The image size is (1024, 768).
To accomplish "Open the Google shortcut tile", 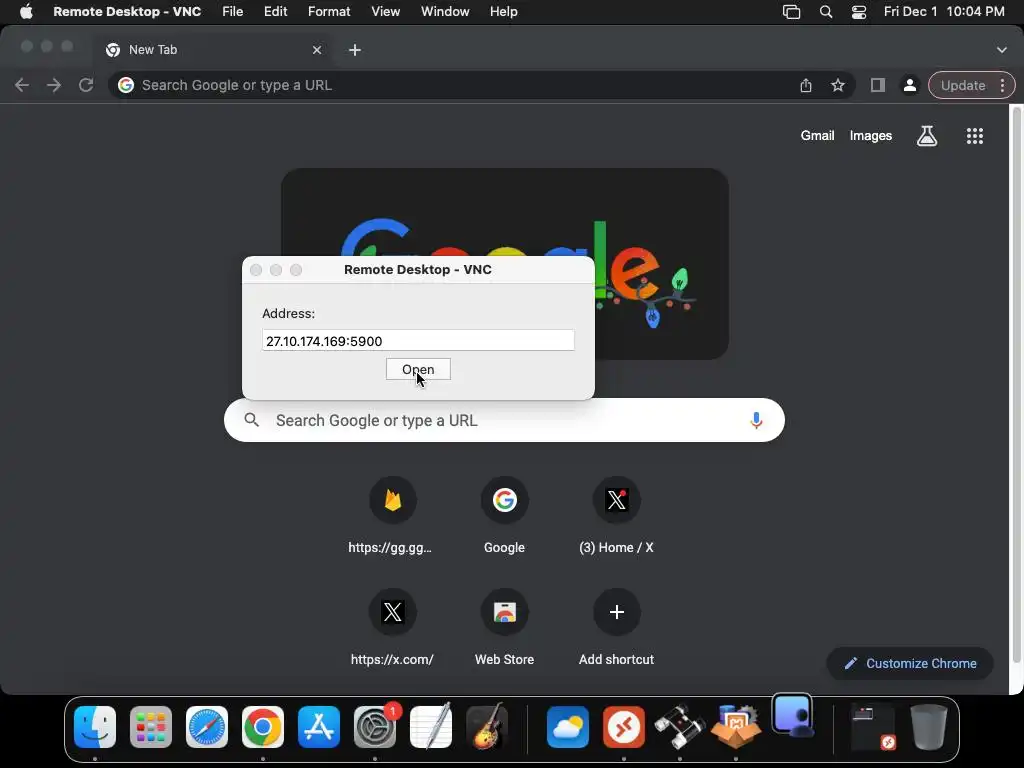I will point(504,515).
